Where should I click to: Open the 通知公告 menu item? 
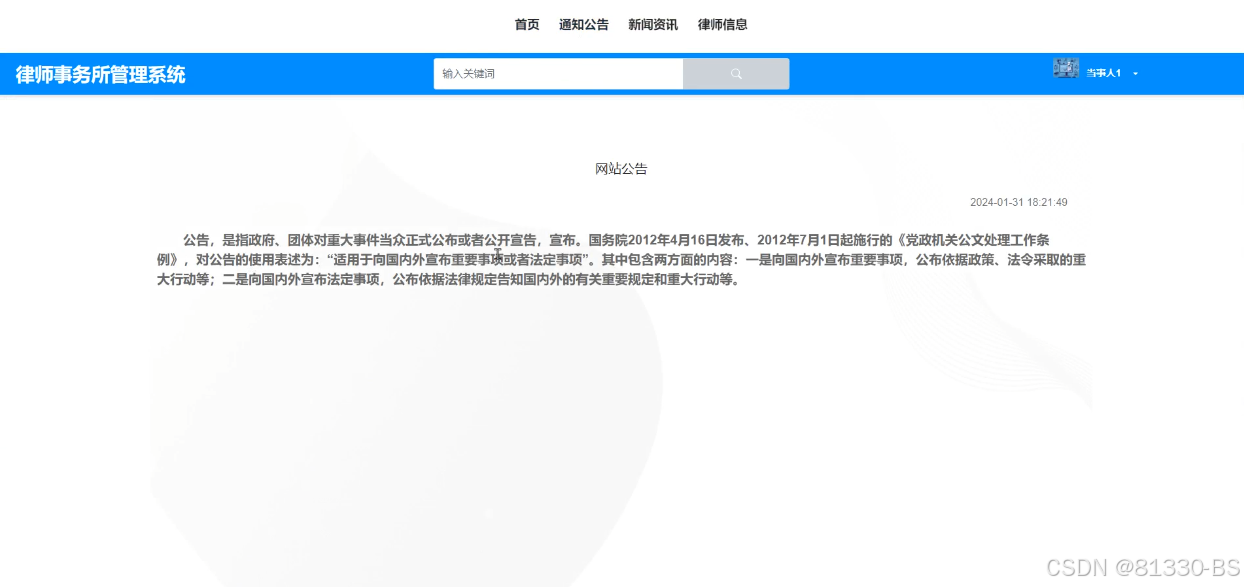click(x=584, y=25)
